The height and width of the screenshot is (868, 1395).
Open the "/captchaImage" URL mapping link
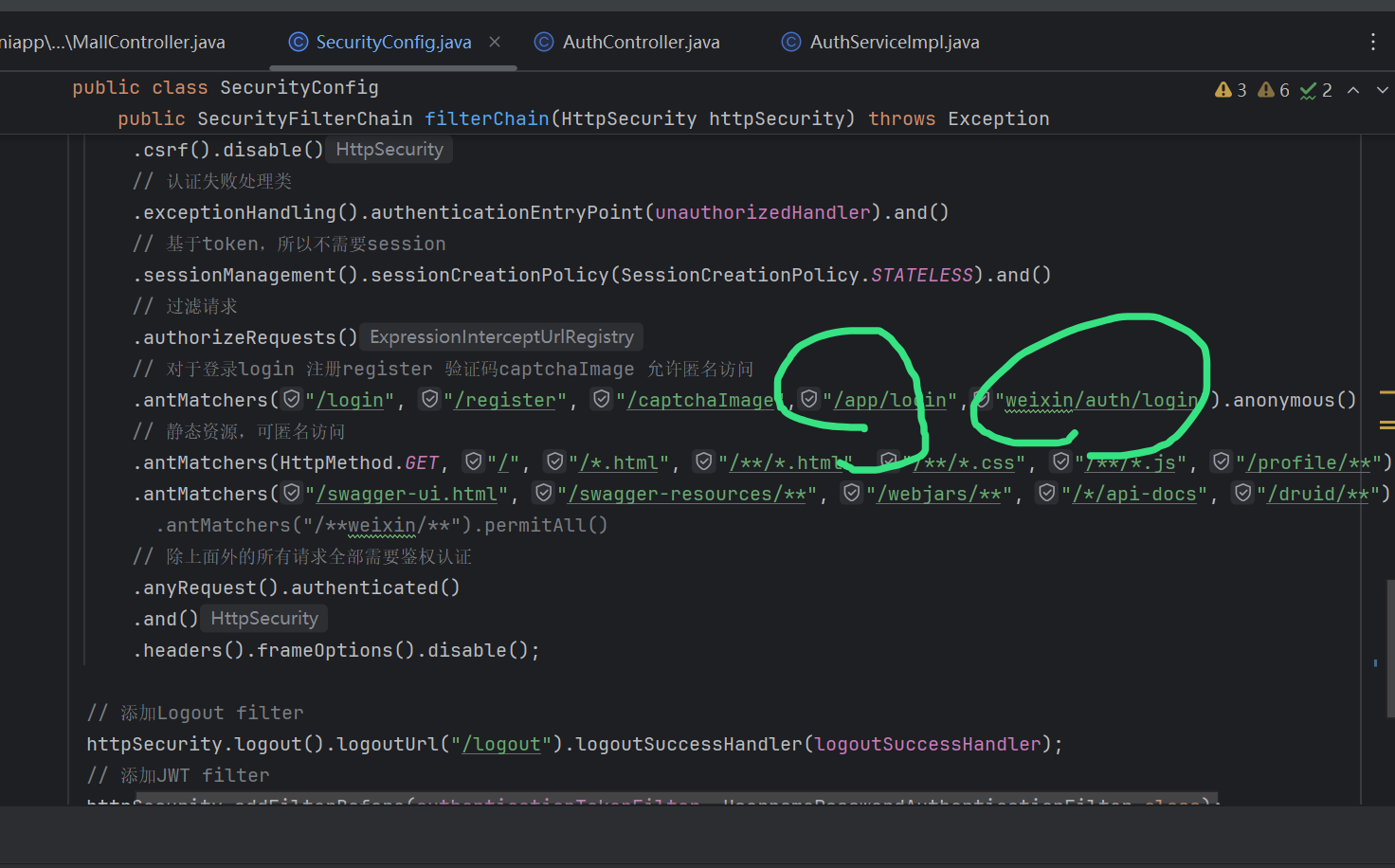[700, 401]
